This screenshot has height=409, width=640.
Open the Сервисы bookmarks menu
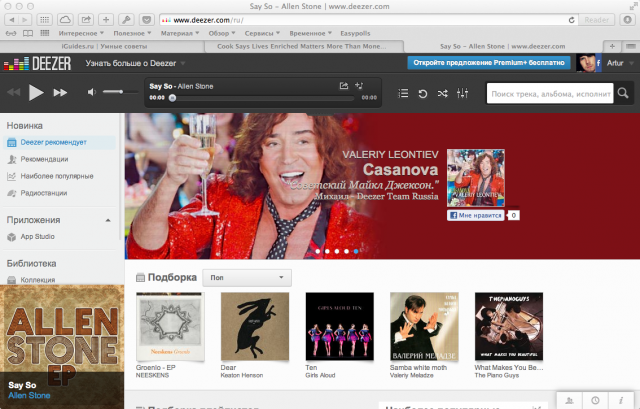(262, 33)
